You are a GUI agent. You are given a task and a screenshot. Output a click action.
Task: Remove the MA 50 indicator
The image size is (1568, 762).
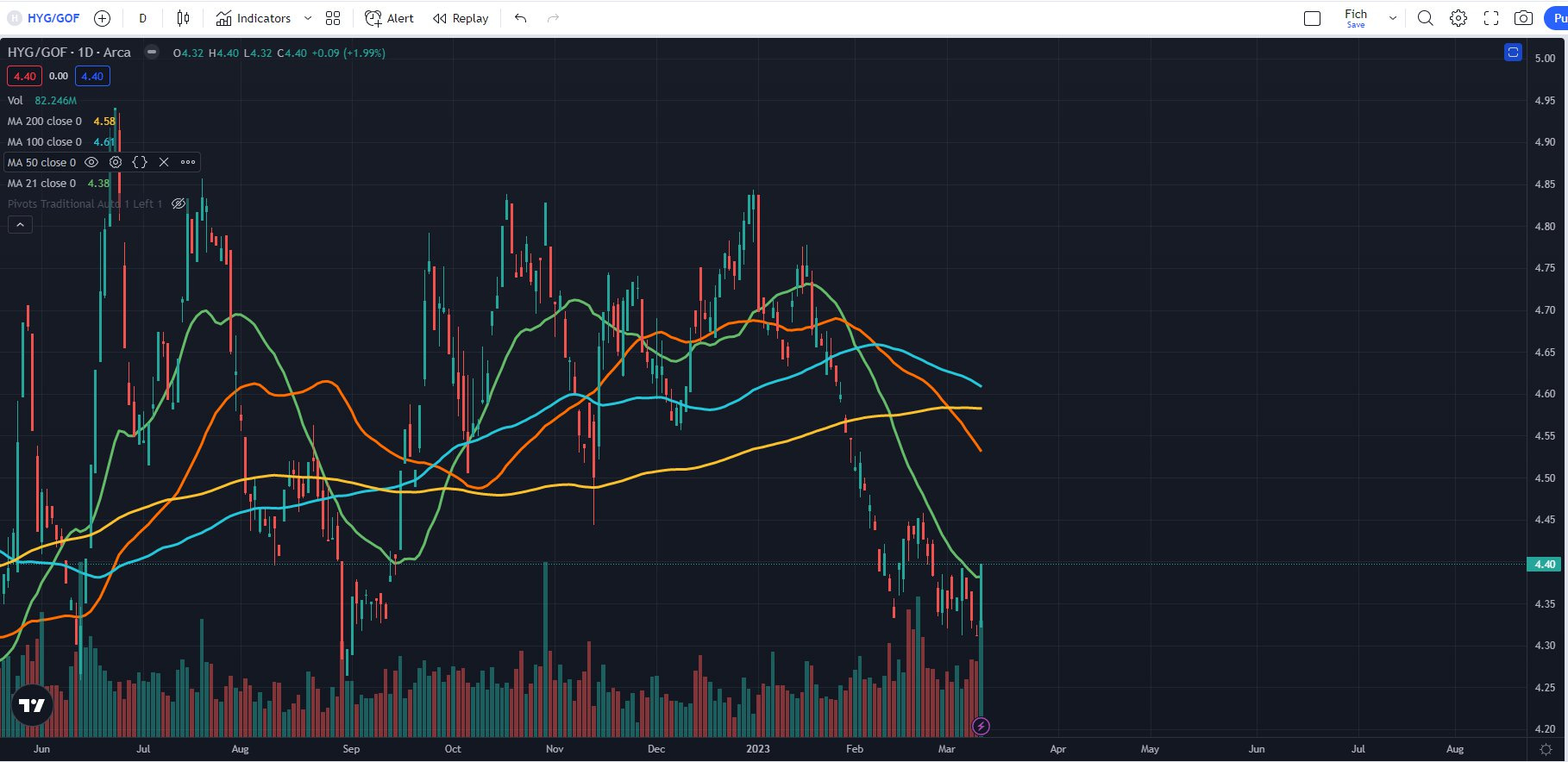pos(164,162)
